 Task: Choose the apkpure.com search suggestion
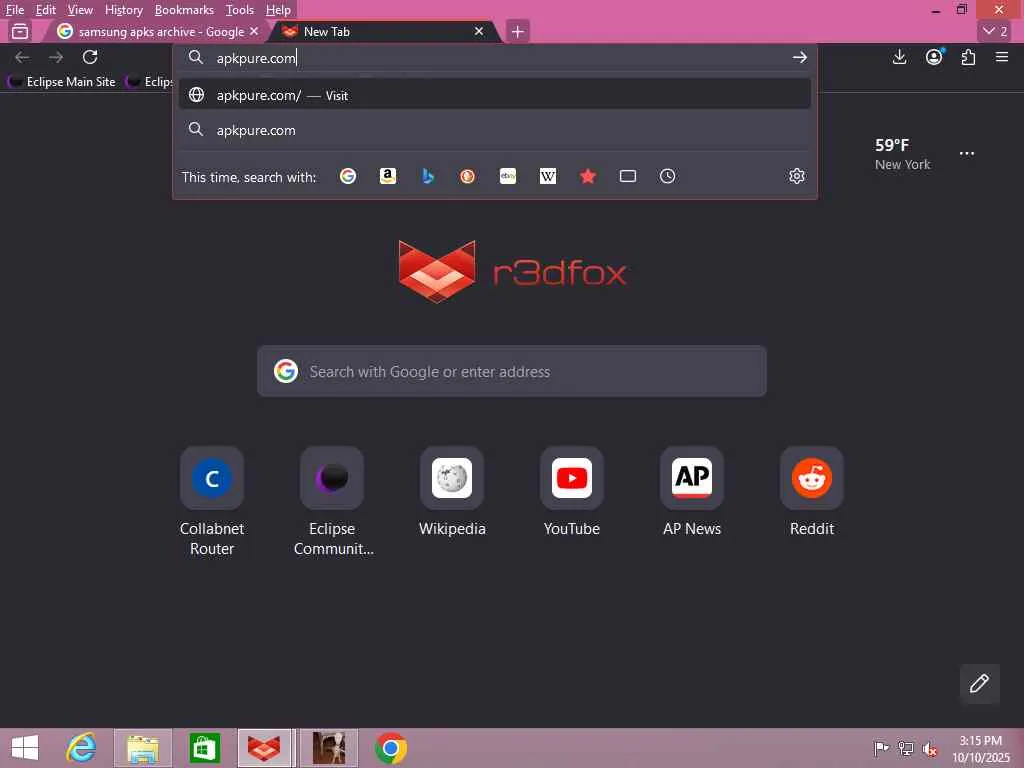[495, 130]
